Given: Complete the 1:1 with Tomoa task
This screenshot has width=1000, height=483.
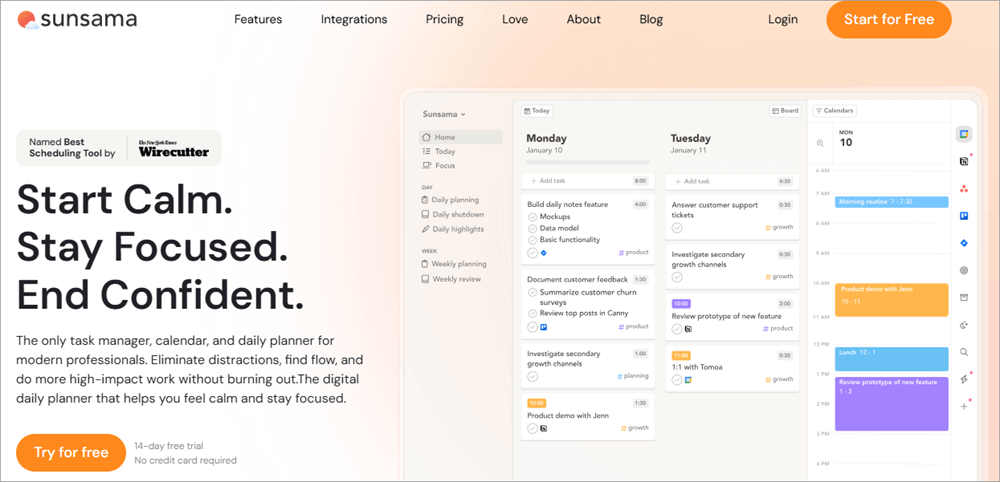Looking at the screenshot, I should tap(677, 380).
